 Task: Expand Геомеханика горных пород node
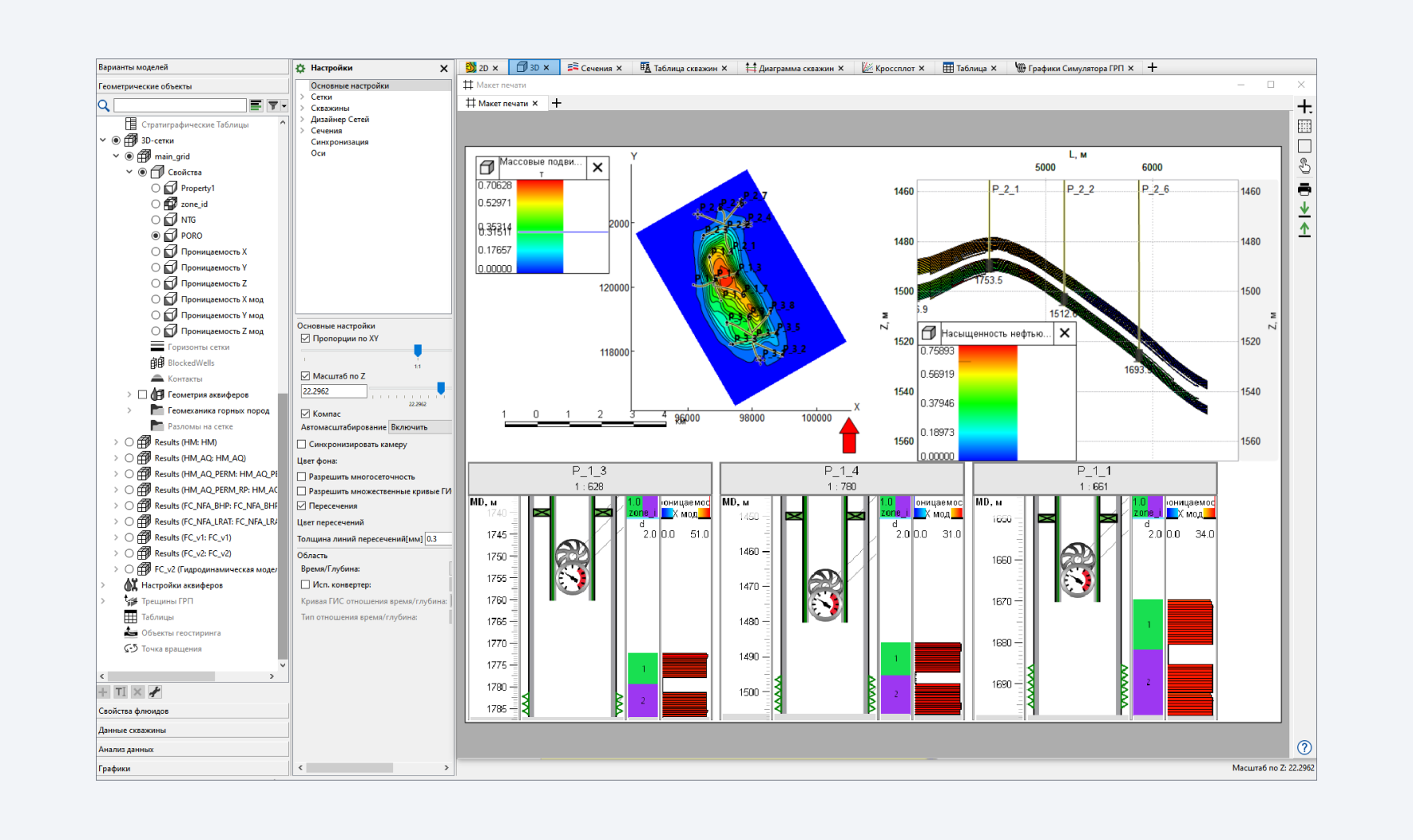[x=129, y=410]
